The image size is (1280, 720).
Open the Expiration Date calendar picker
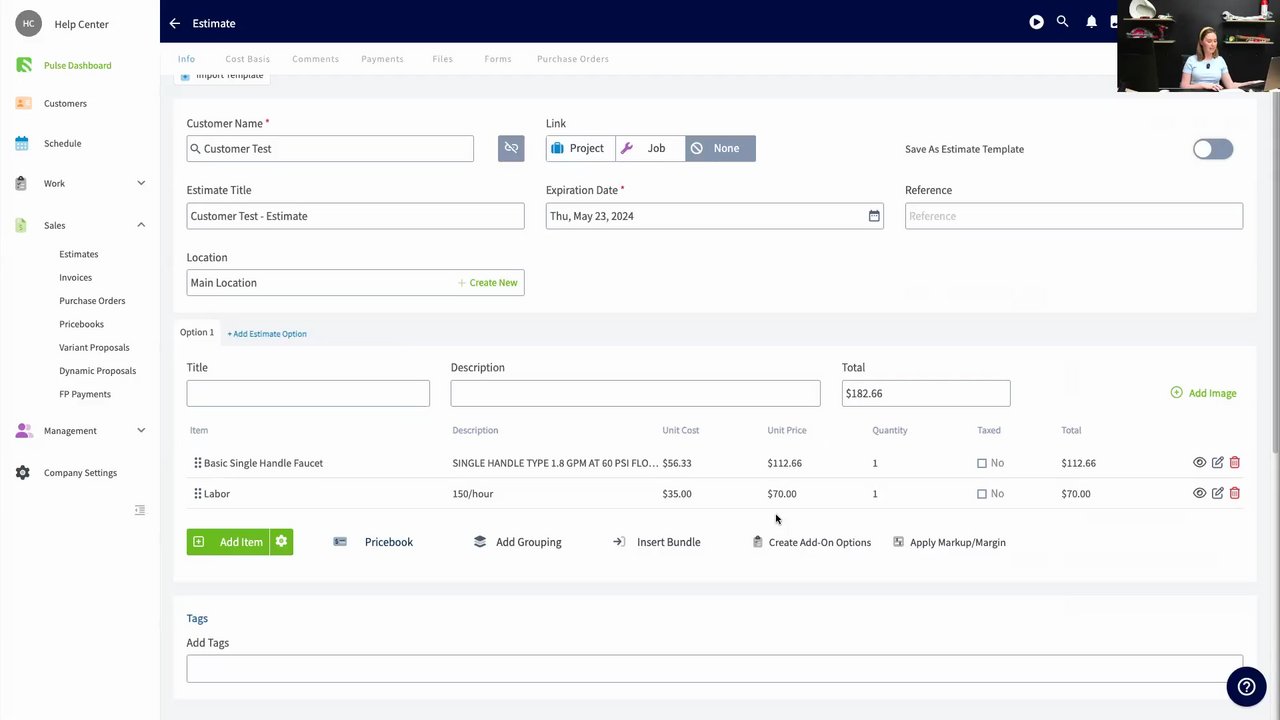(874, 216)
